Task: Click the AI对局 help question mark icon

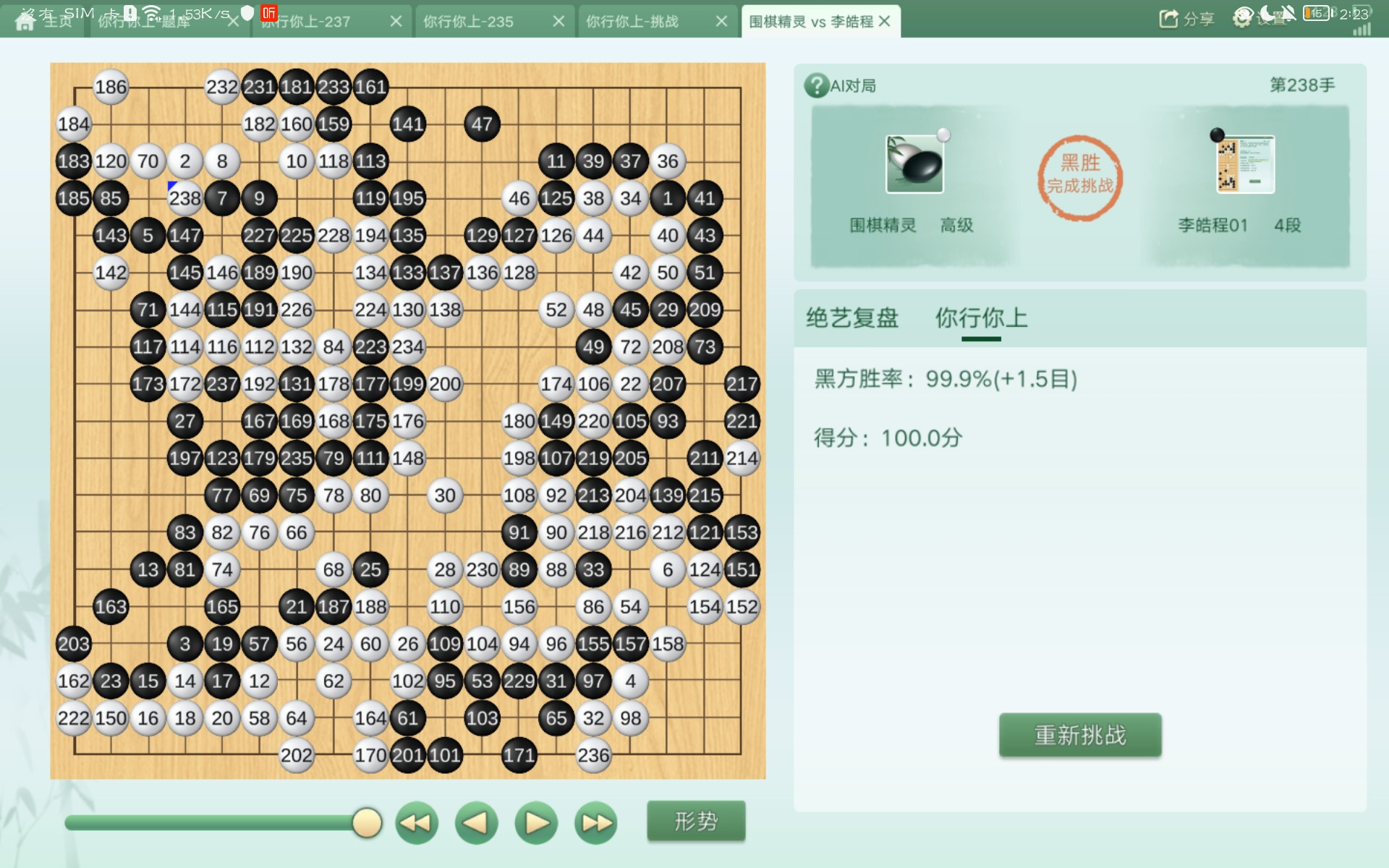Action: 816,86
